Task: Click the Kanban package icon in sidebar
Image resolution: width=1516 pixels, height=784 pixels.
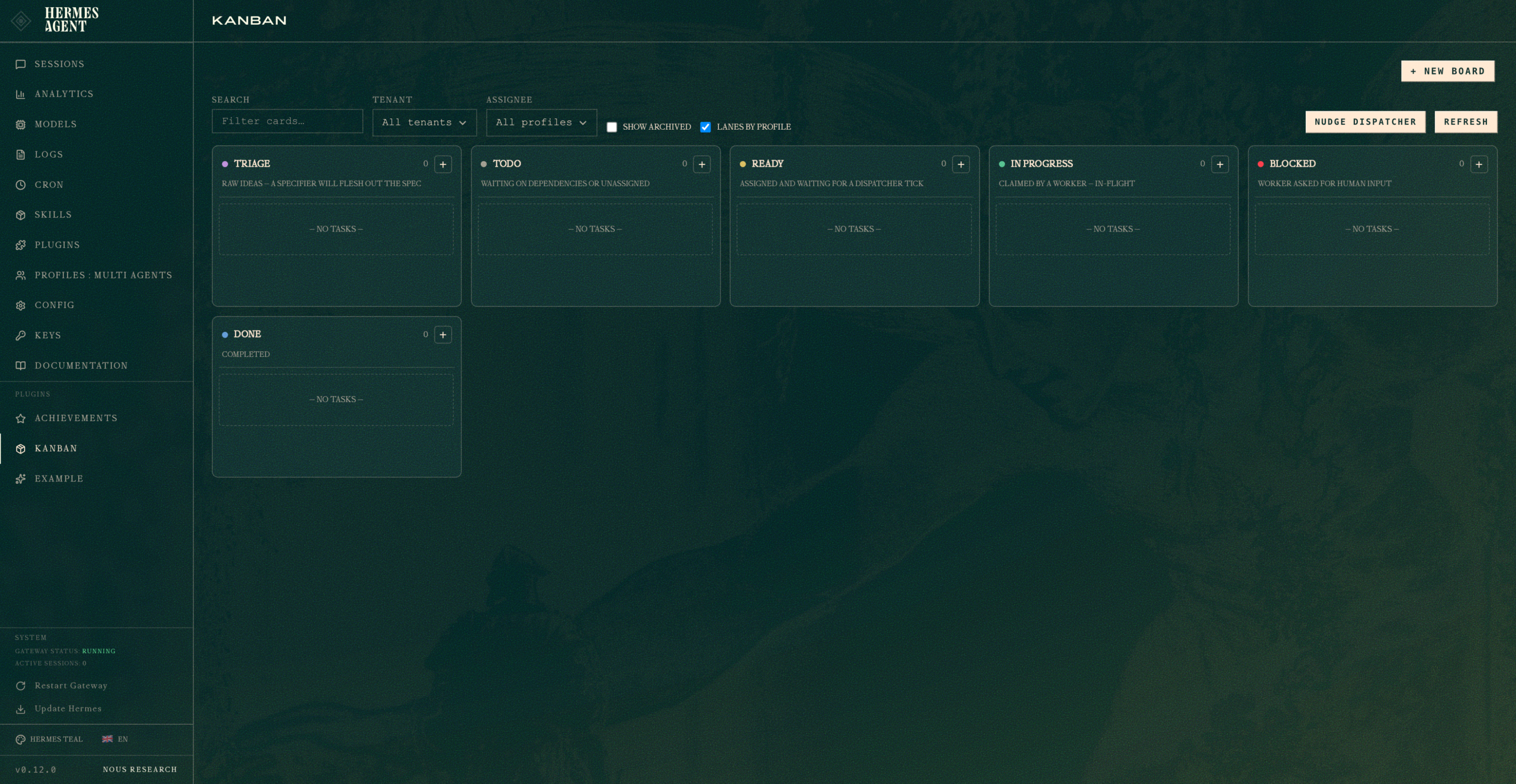Action: click(21, 449)
